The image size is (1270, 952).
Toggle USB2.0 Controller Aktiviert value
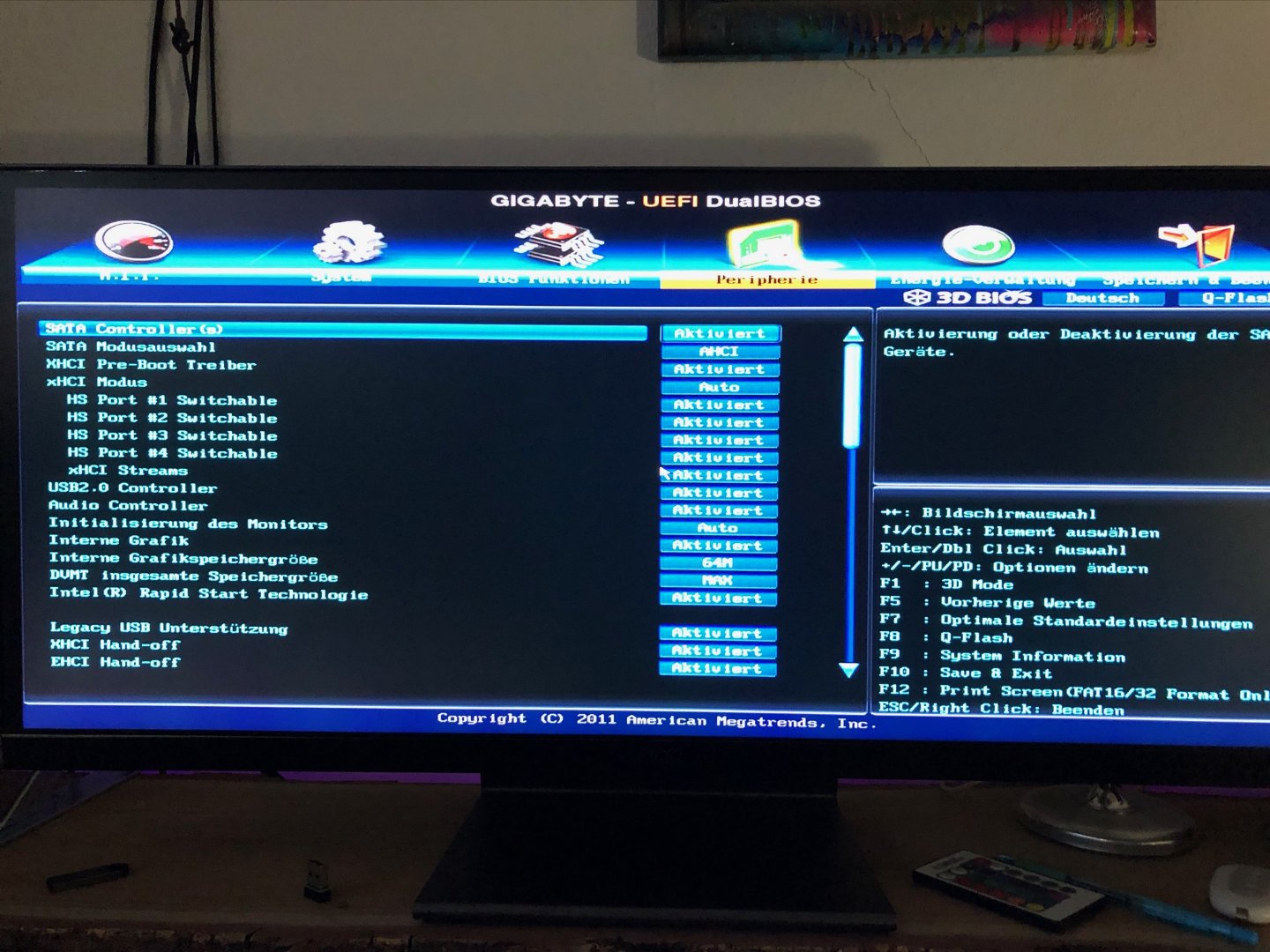(x=719, y=493)
